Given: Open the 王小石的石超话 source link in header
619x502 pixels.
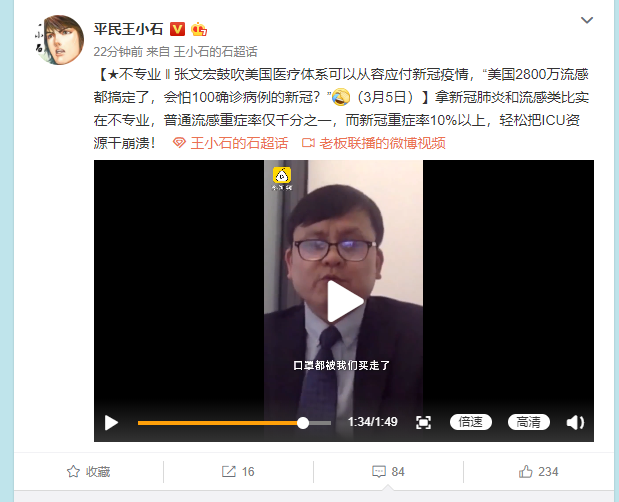Looking at the screenshot, I should [x=216, y=52].
